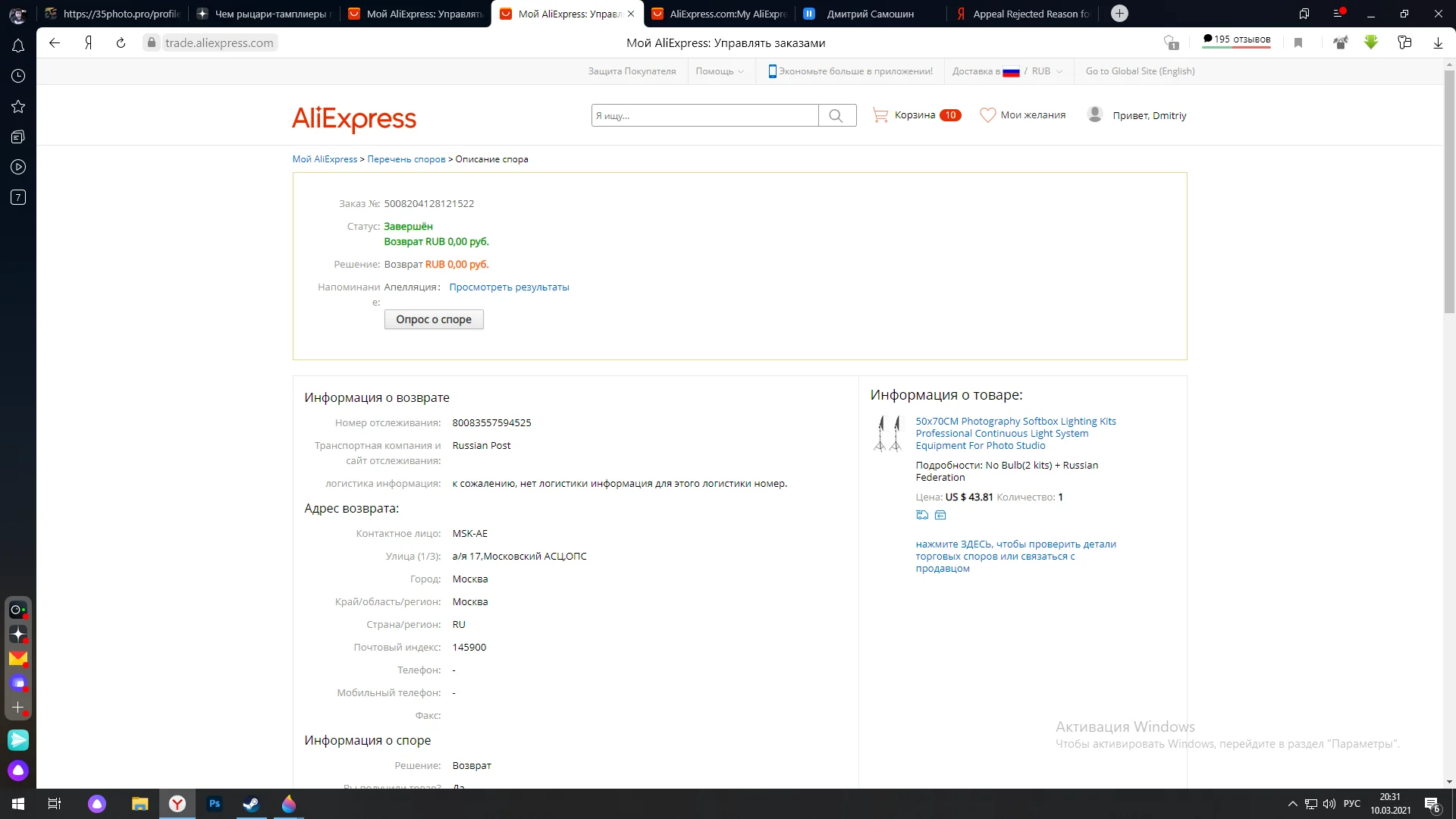
Task: Reload page with refresh icon
Action: (x=121, y=43)
